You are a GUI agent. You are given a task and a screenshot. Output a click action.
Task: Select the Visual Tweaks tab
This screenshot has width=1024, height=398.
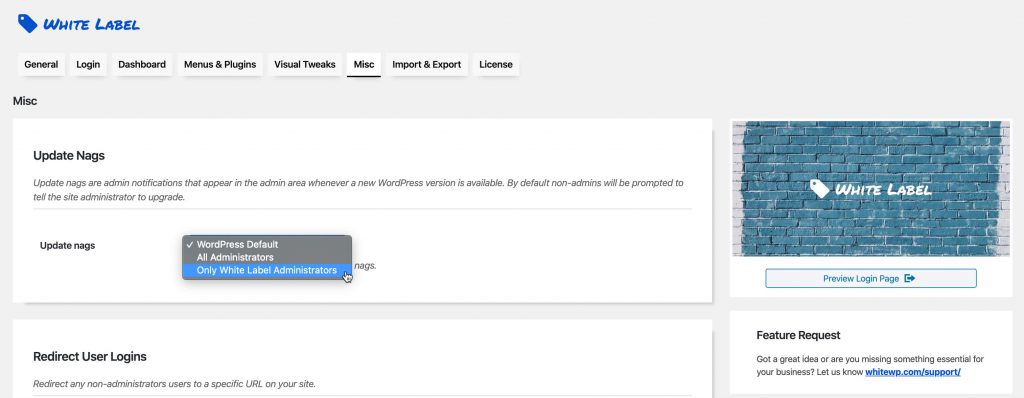(x=304, y=65)
